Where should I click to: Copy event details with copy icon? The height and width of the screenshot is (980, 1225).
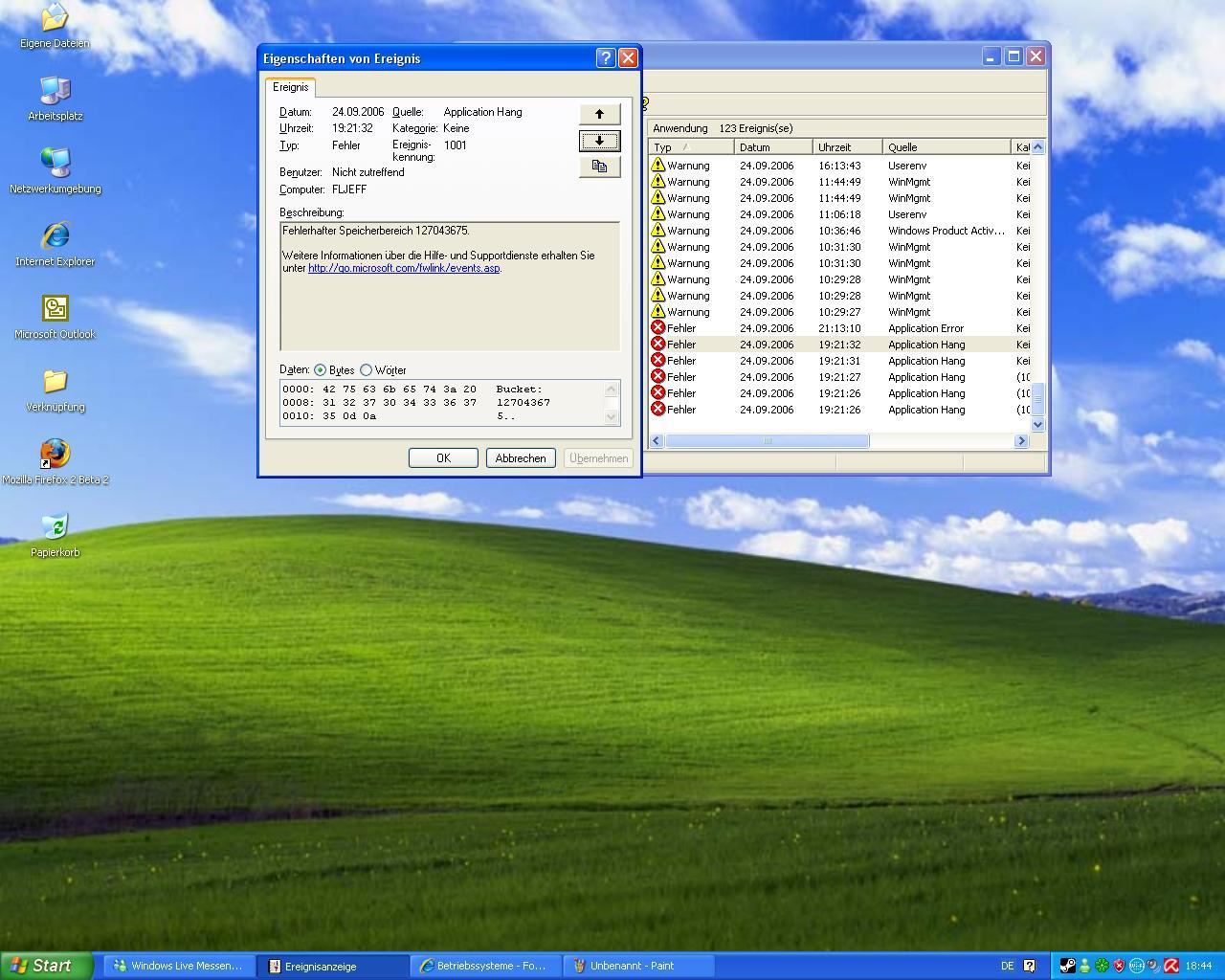[x=599, y=167]
